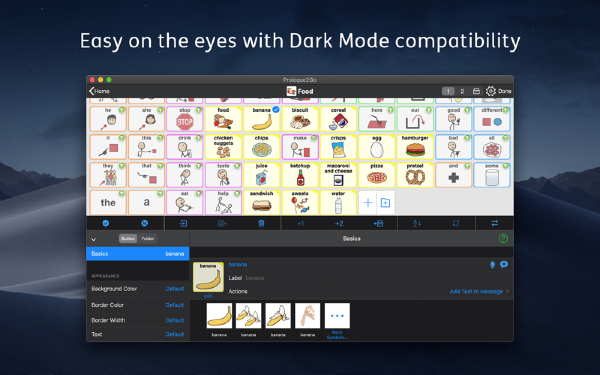Screen dimensions: 600x375
Task: Choose the third peeled bananas symbol
Action: 278,316
